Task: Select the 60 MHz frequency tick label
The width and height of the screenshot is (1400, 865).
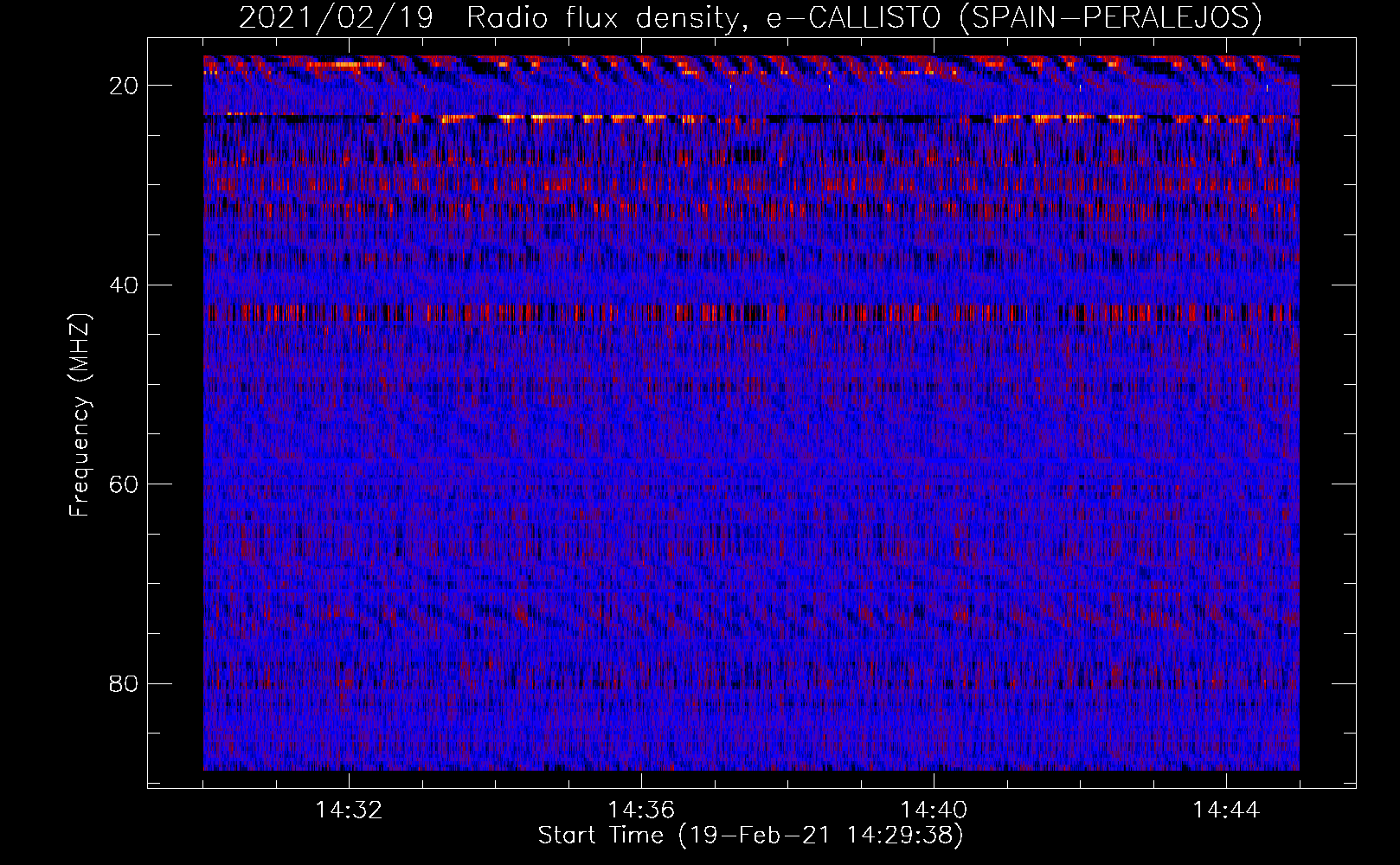Action: tap(124, 484)
